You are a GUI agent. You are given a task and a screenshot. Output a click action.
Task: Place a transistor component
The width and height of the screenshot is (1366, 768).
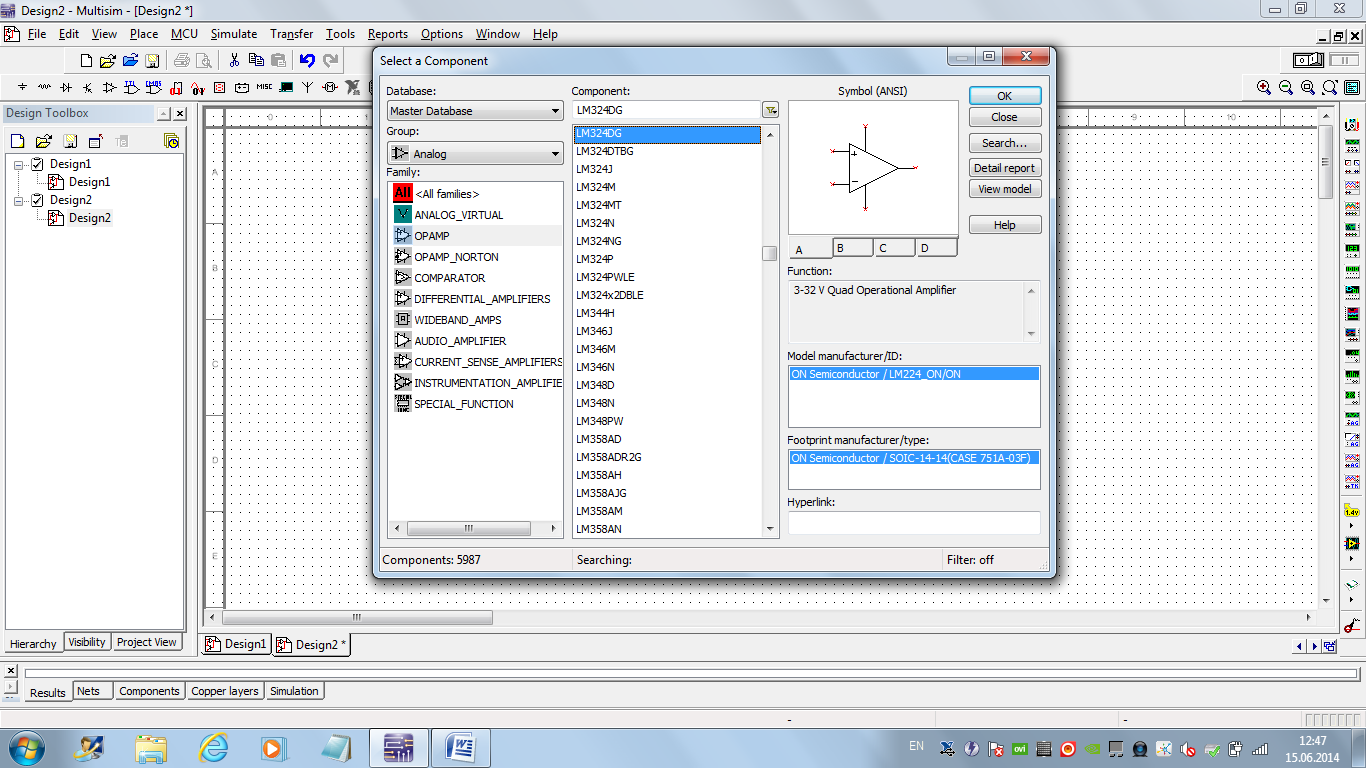(88, 88)
